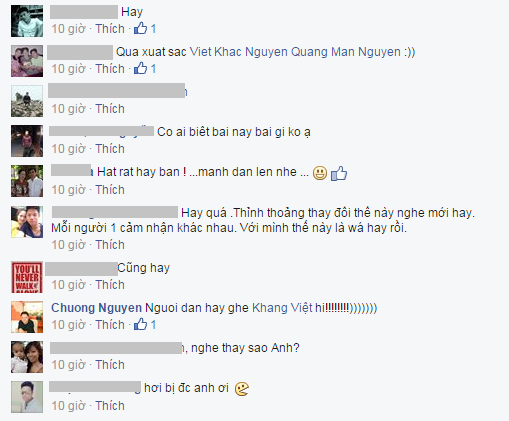Click like count thumb on Chuong Nguyen's comment

140,325
